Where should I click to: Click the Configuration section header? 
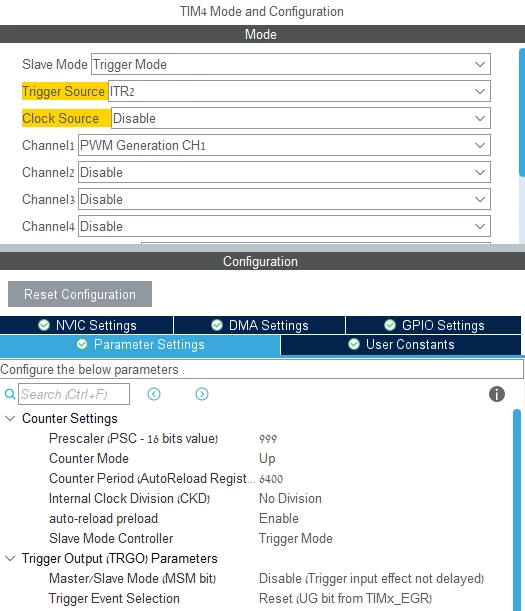coord(260,261)
